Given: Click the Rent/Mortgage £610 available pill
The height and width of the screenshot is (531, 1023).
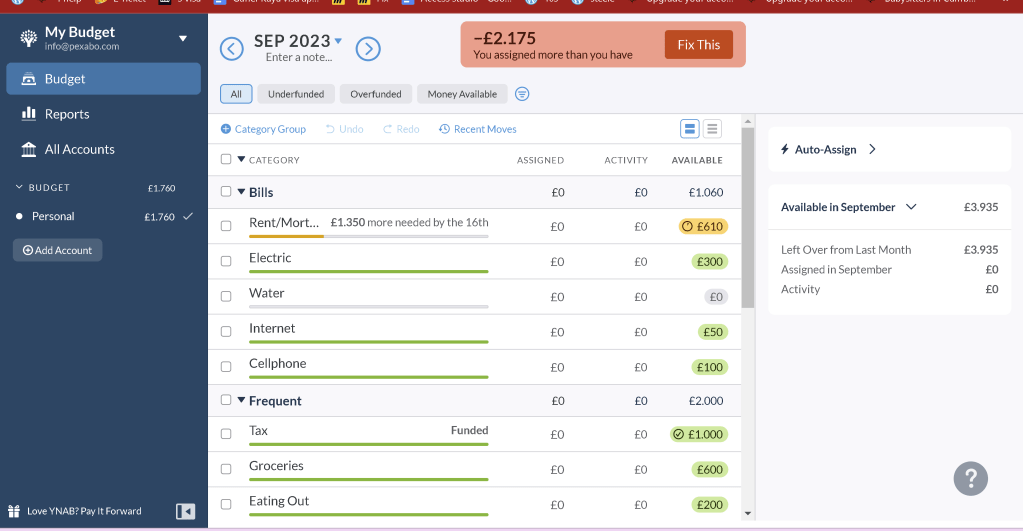Looking at the screenshot, I should click(703, 226).
